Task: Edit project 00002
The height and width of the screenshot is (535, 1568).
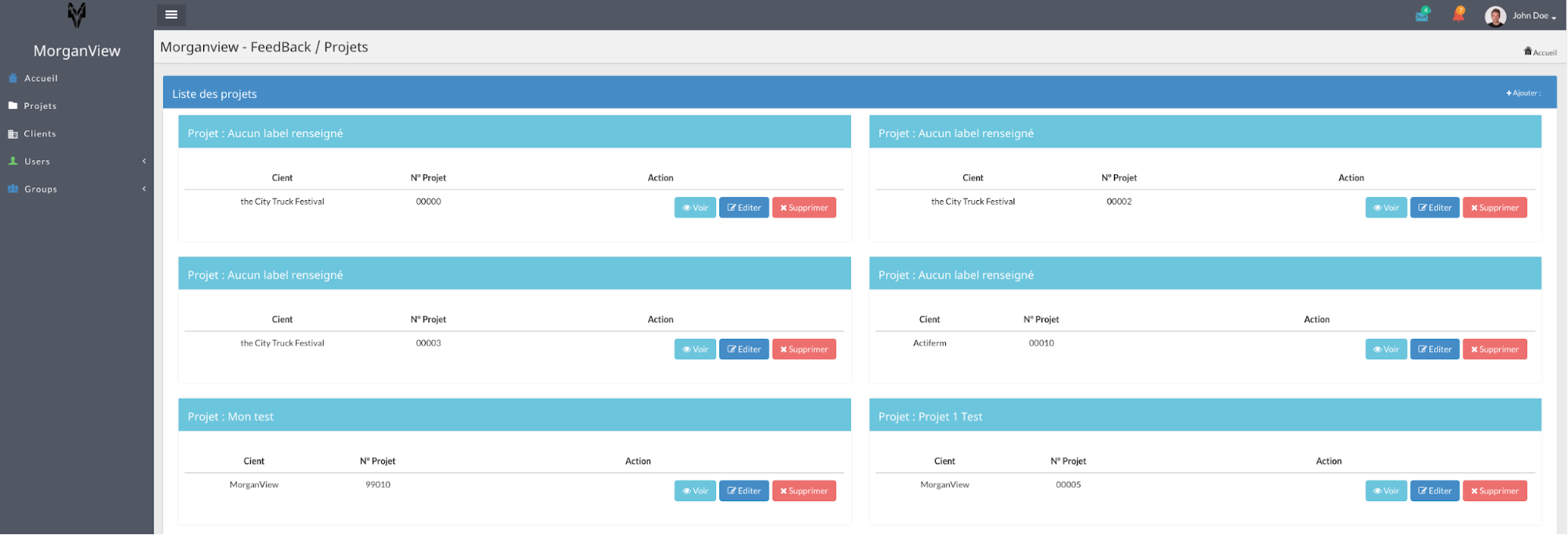Action: point(1434,208)
